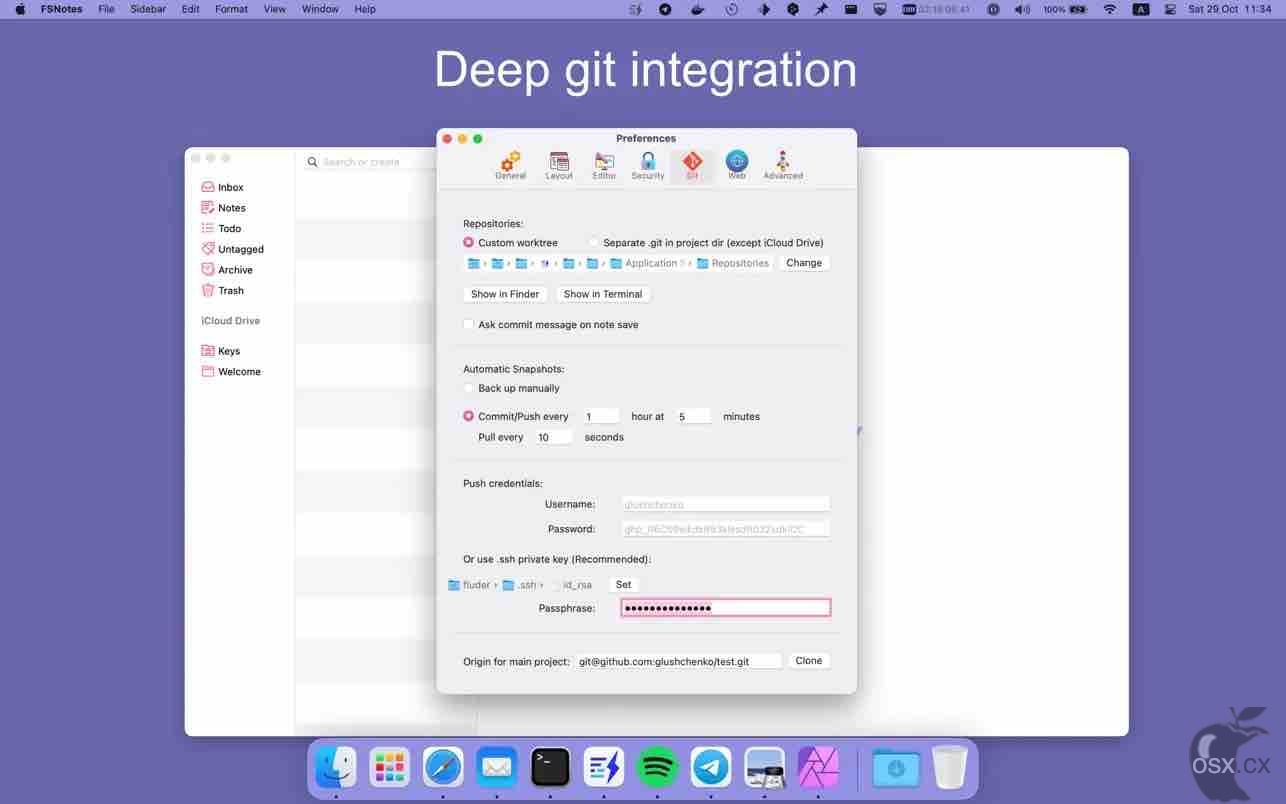Open the General preferences tab
This screenshot has height=804, width=1286.
(x=510, y=166)
